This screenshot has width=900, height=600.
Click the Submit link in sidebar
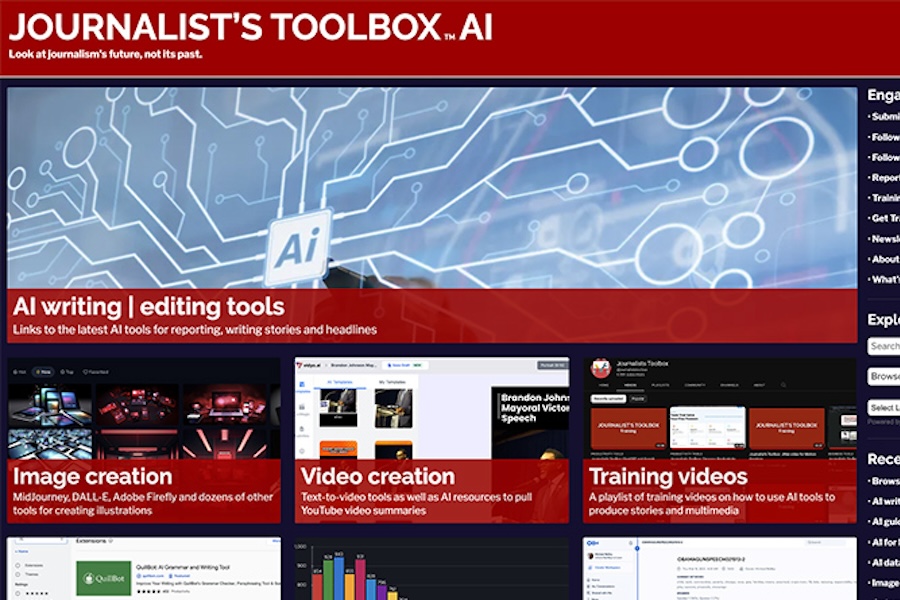click(885, 117)
